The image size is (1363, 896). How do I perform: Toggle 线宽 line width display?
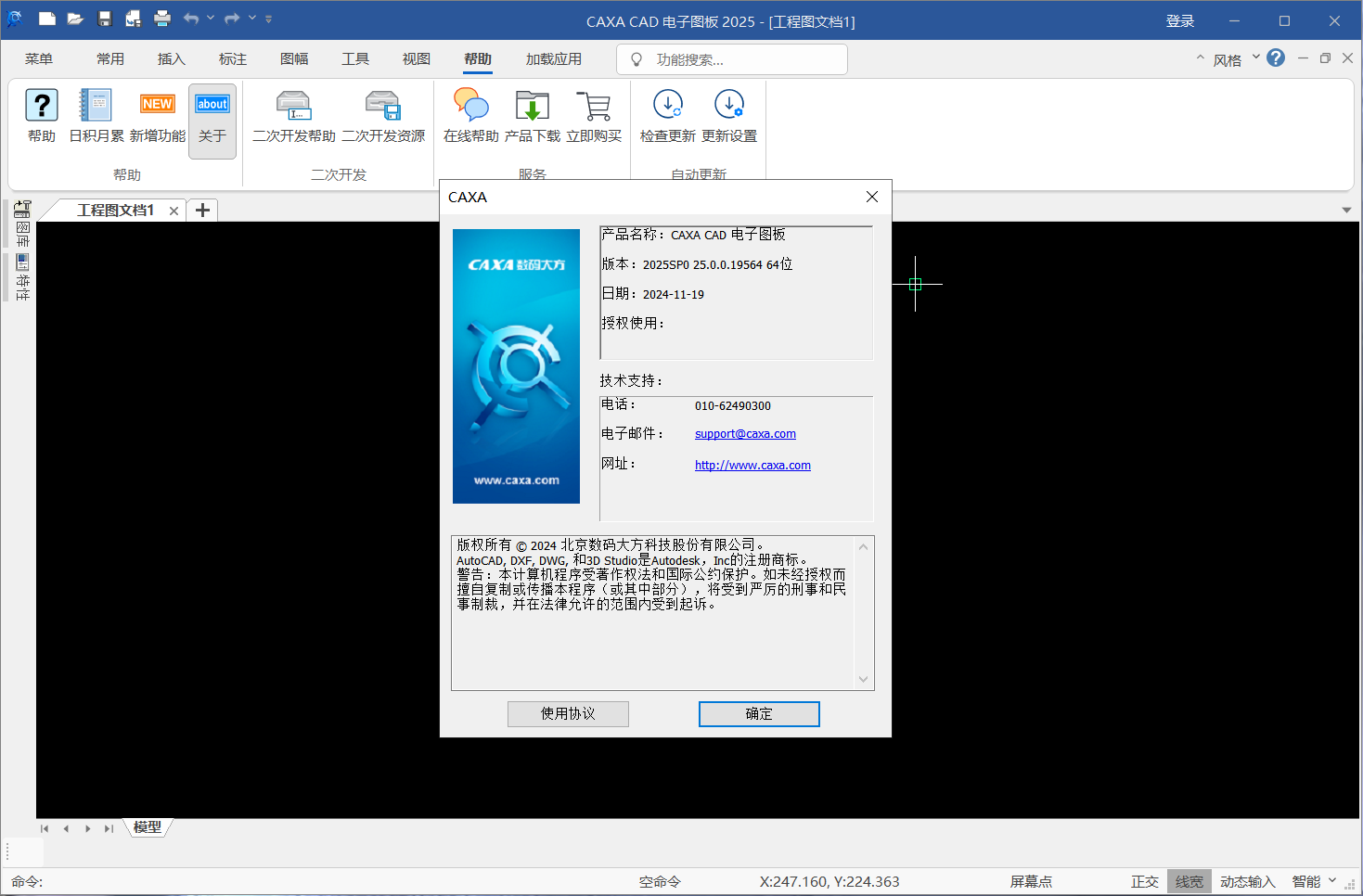1189,881
